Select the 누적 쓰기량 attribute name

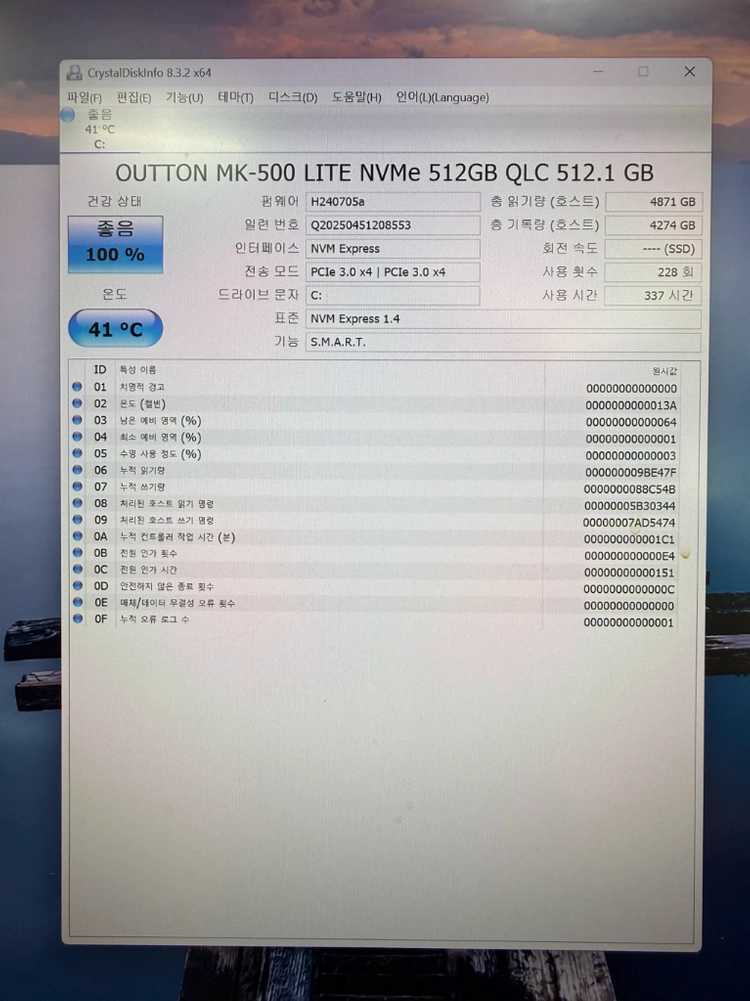(142, 487)
